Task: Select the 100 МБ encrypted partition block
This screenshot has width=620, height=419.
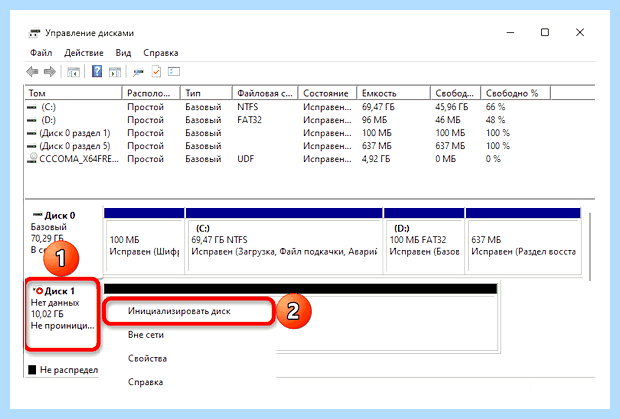Action: 144,241
